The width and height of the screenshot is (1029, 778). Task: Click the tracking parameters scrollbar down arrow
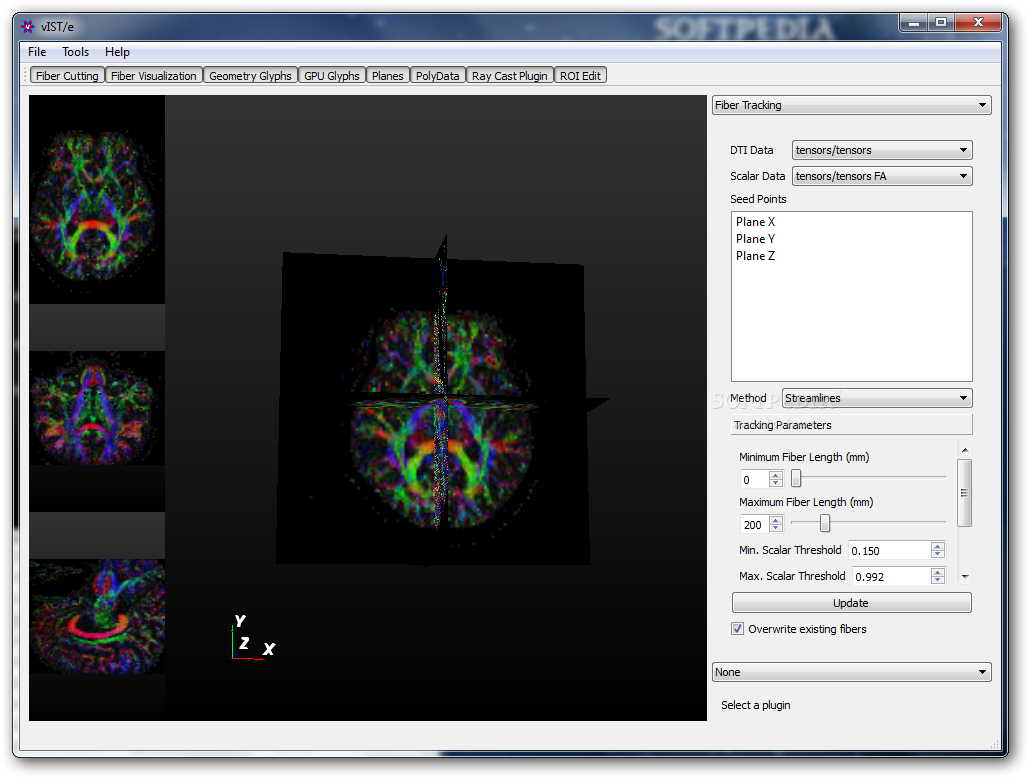tap(965, 577)
